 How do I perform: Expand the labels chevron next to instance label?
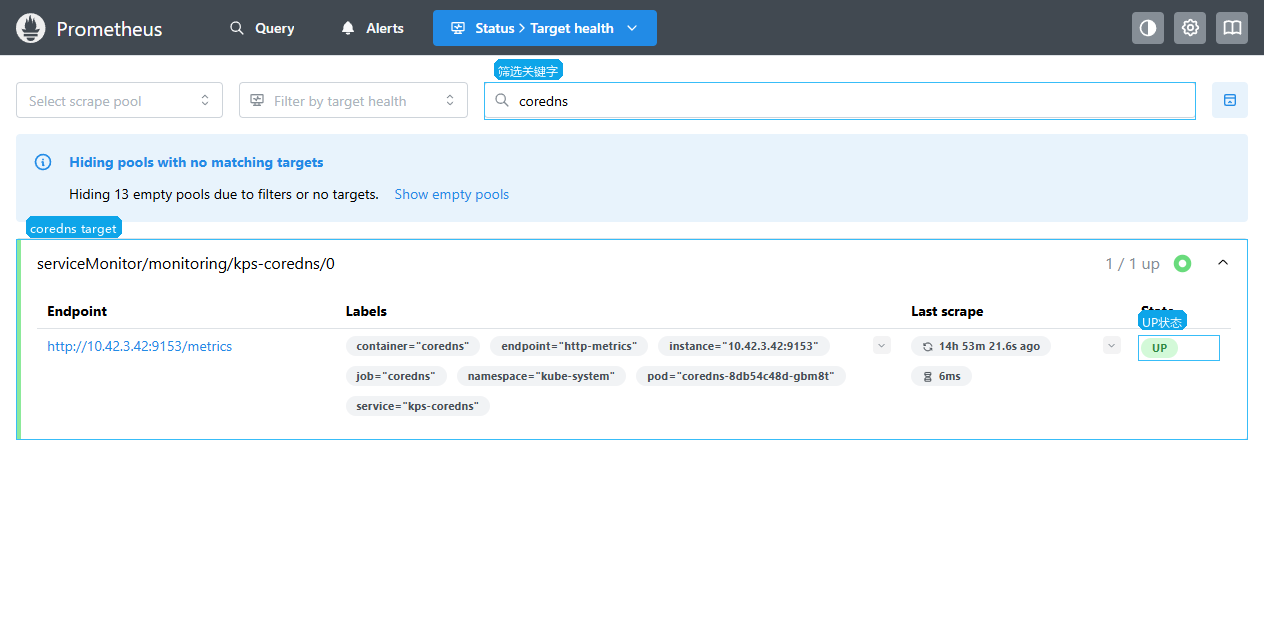(x=882, y=345)
